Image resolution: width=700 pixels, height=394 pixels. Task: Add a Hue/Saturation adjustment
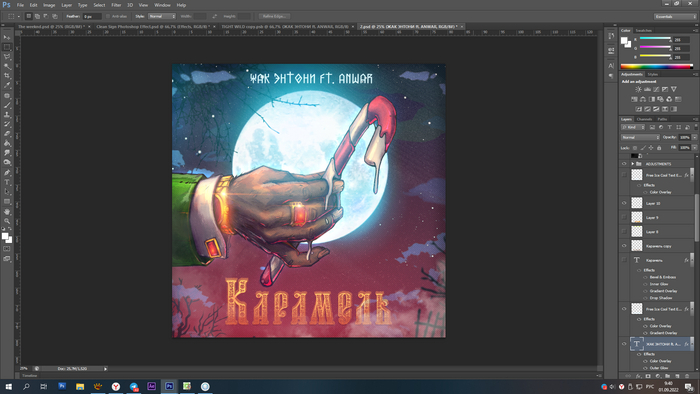(634, 99)
